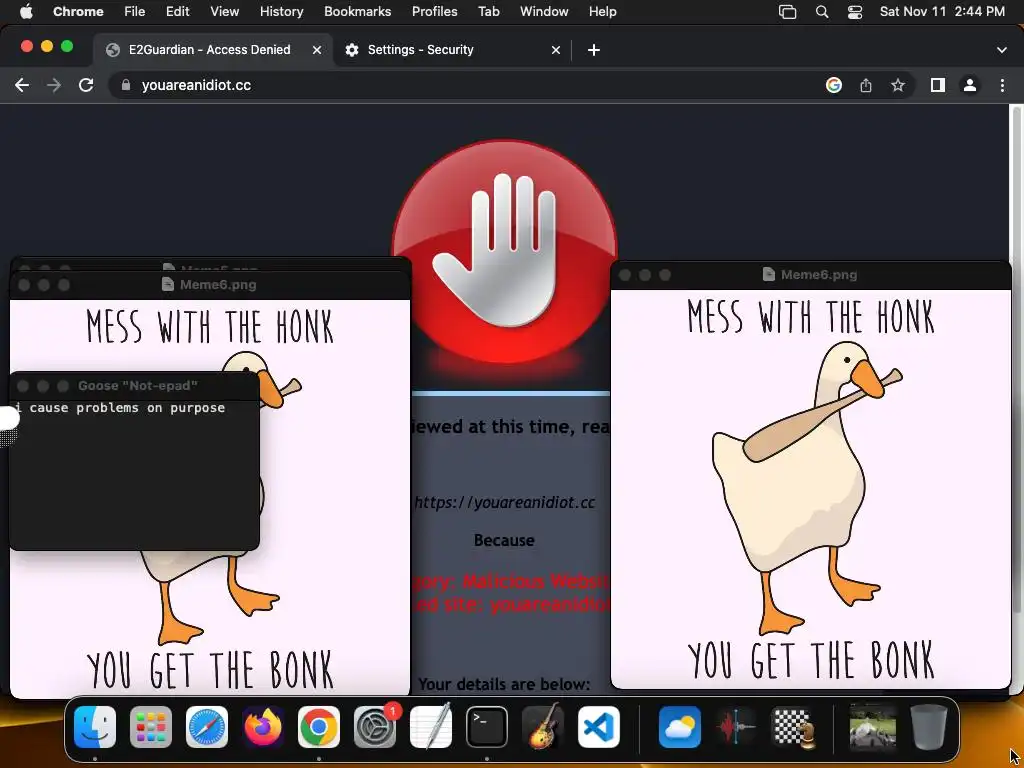Close the Goose "Not-epad" window

(x=22, y=386)
